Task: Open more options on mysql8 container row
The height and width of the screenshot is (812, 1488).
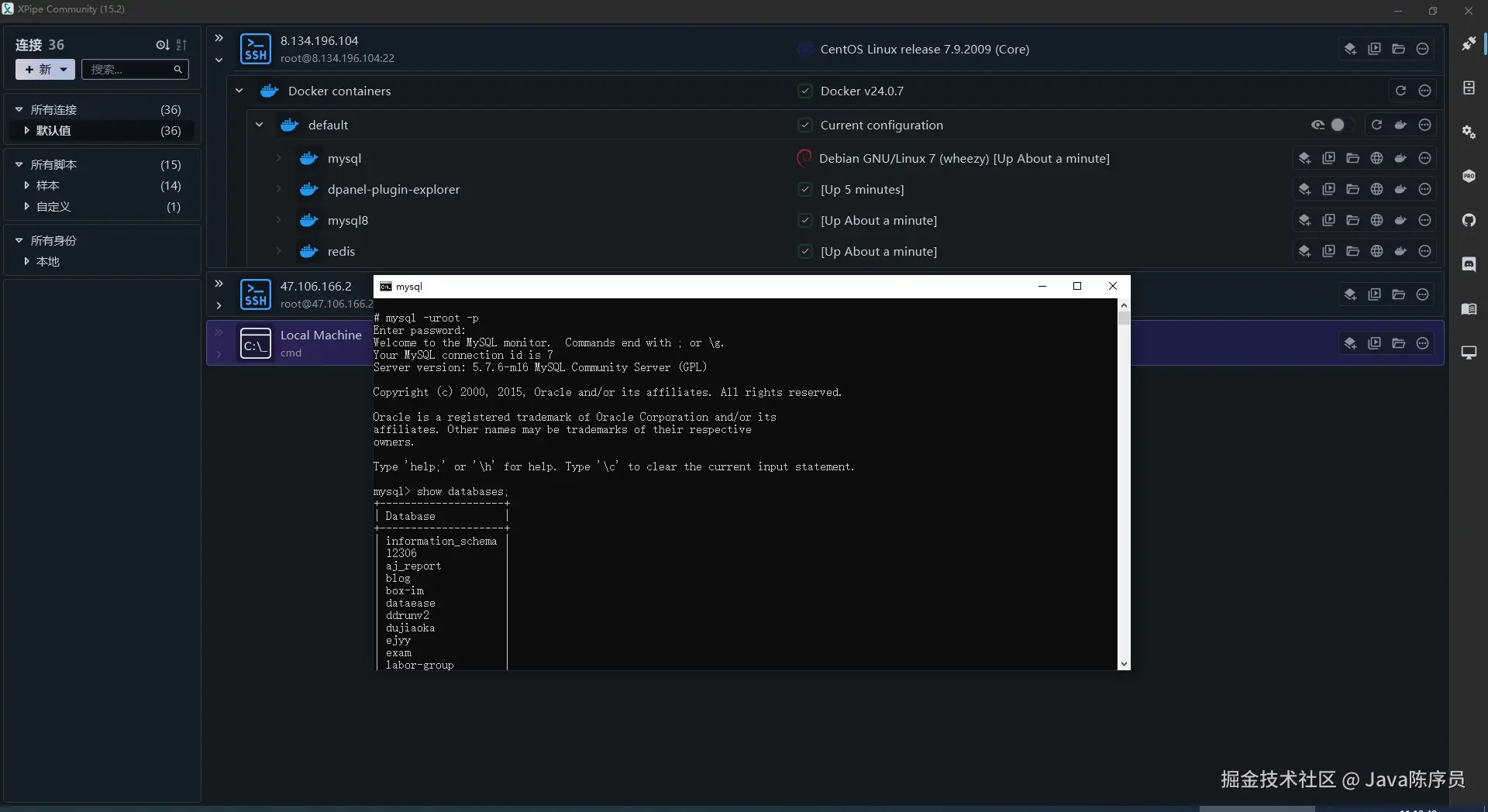Action: coord(1424,220)
